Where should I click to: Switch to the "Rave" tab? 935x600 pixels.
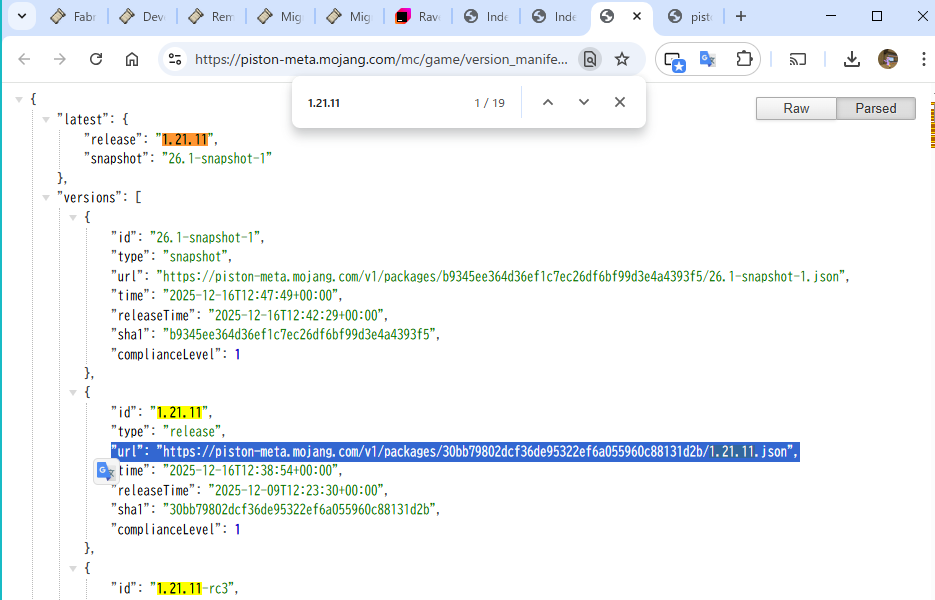(x=417, y=16)
